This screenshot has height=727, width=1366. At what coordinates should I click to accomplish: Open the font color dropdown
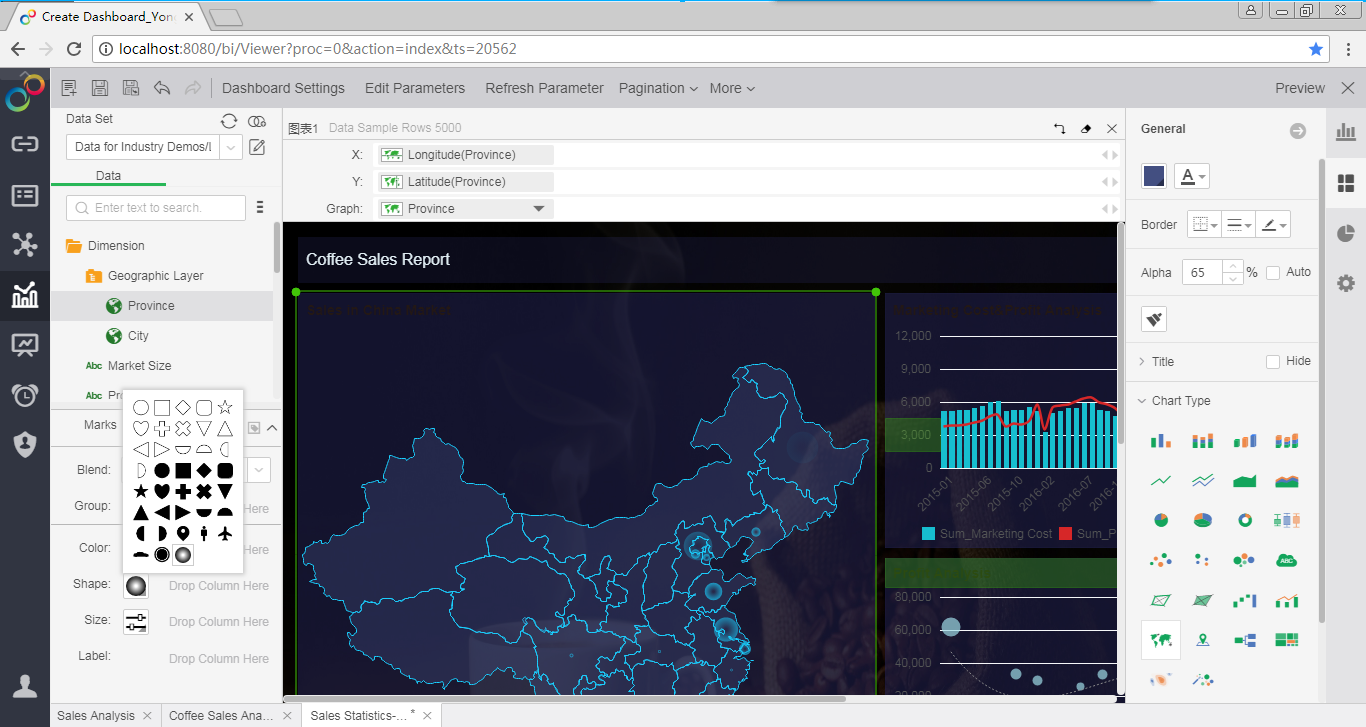pos(1191,176)
